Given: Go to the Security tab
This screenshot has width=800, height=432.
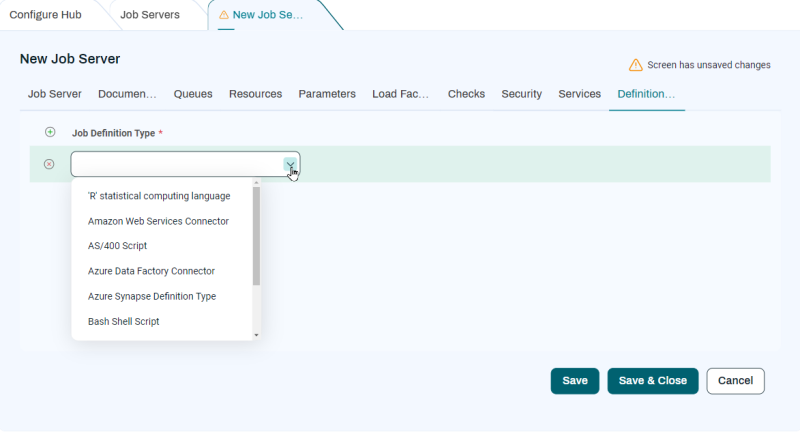Looking at the screenshot, I should tap(521, 94).
